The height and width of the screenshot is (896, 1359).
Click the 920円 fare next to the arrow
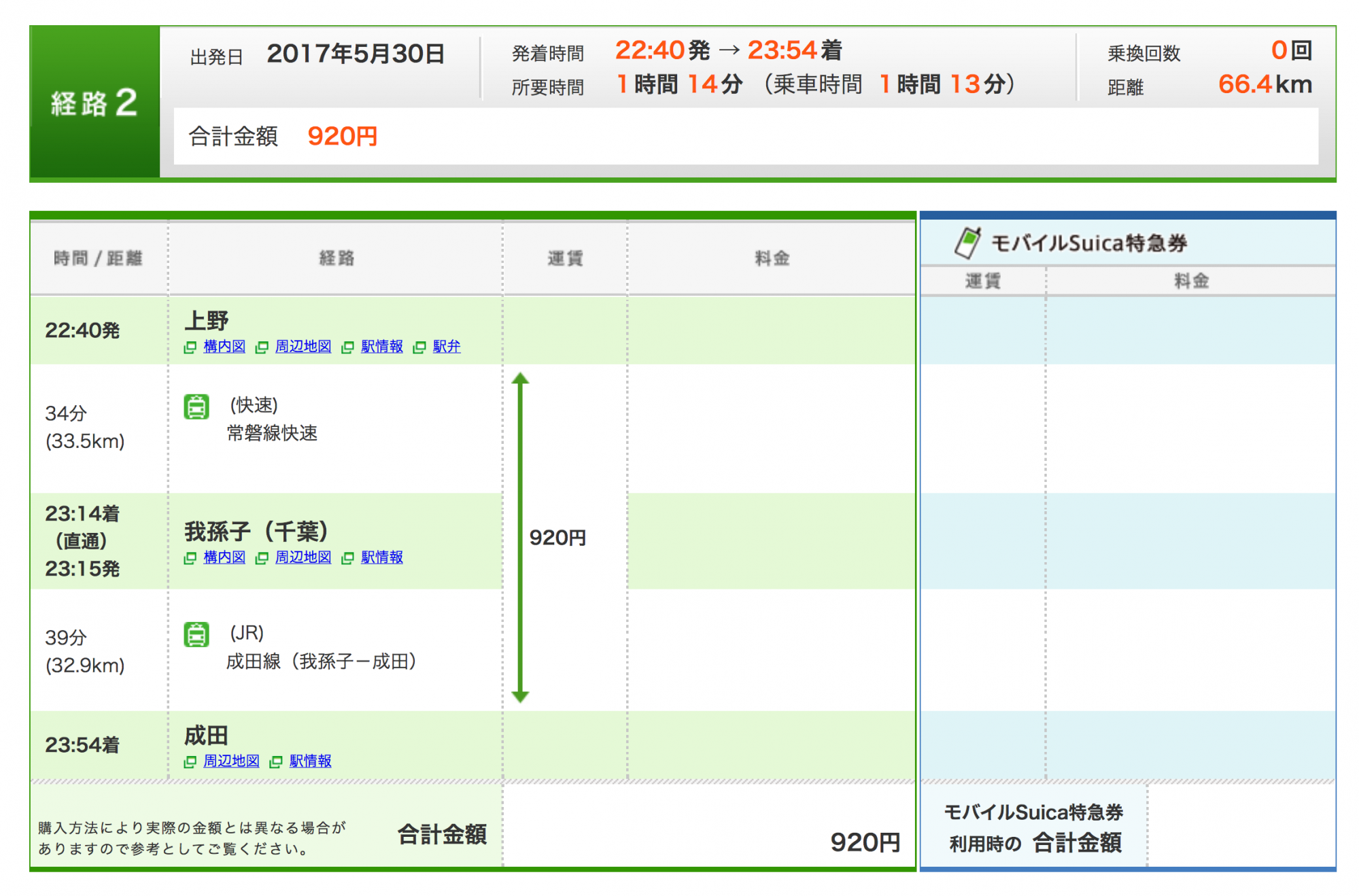point(557,538)
